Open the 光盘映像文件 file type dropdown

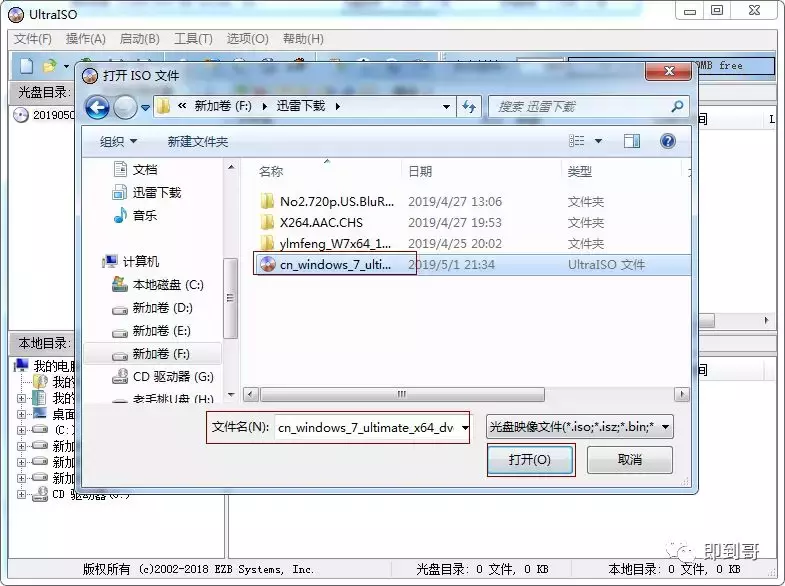[x=579, y=427]
